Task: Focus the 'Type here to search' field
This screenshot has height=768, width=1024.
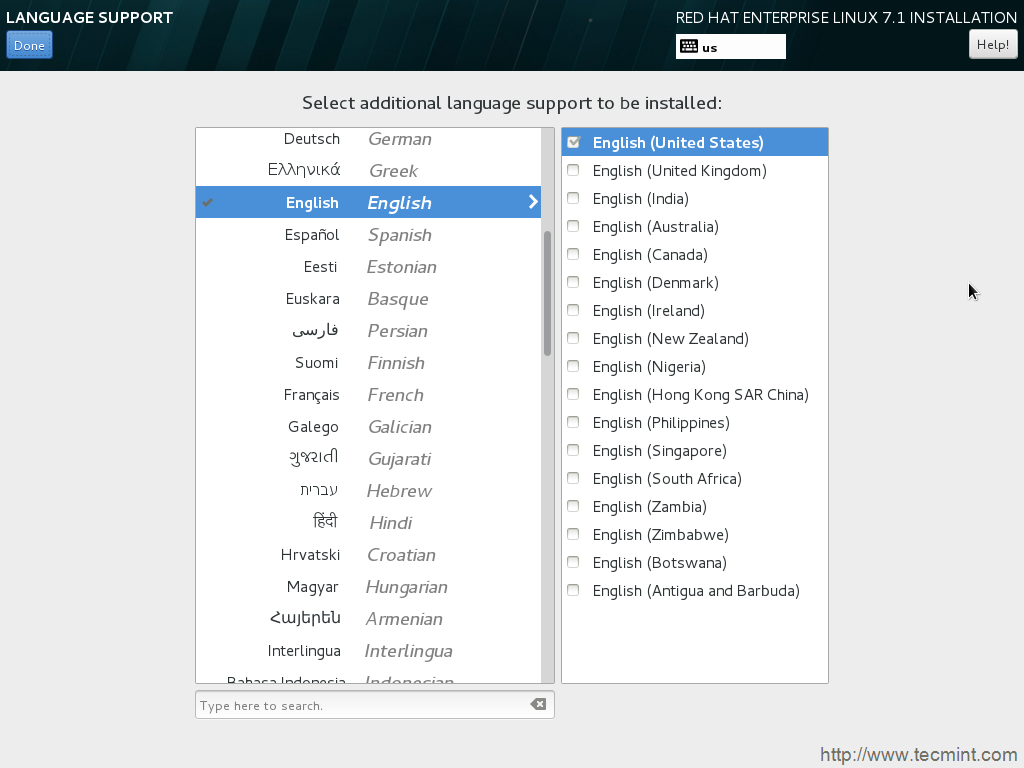Action: click(360, 705)
